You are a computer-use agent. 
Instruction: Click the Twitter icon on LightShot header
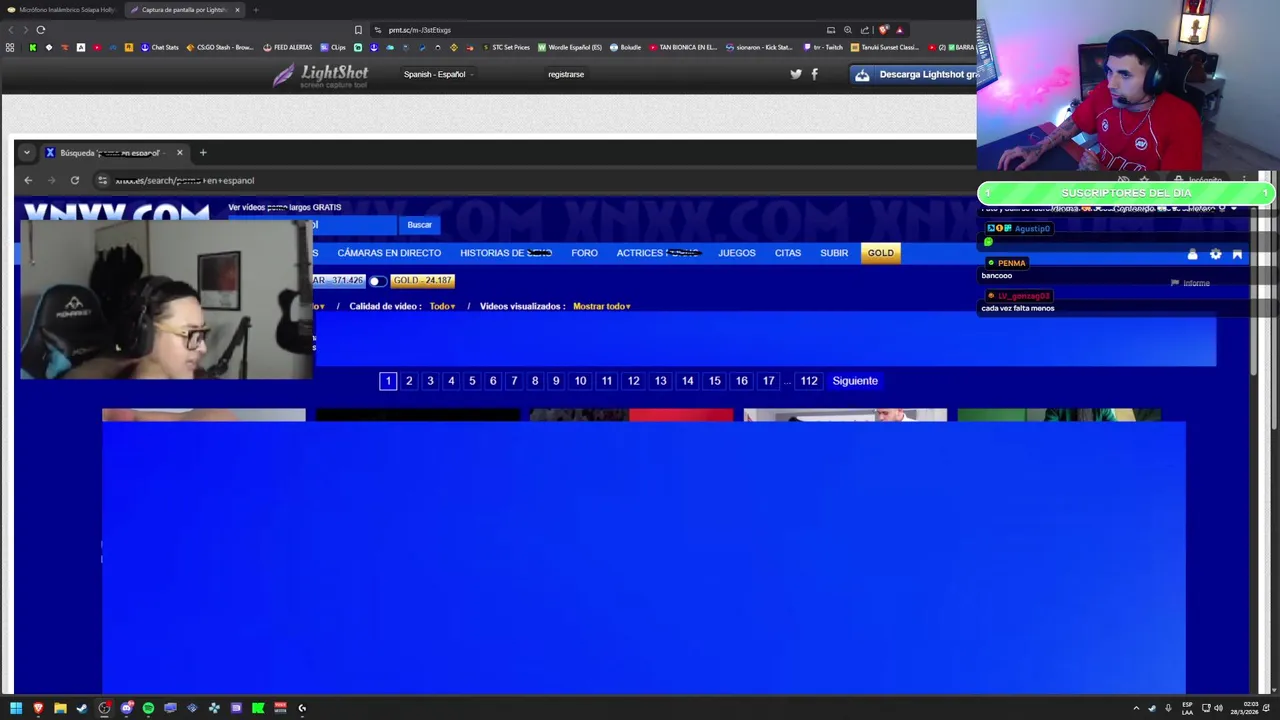(x=796, y=74)
